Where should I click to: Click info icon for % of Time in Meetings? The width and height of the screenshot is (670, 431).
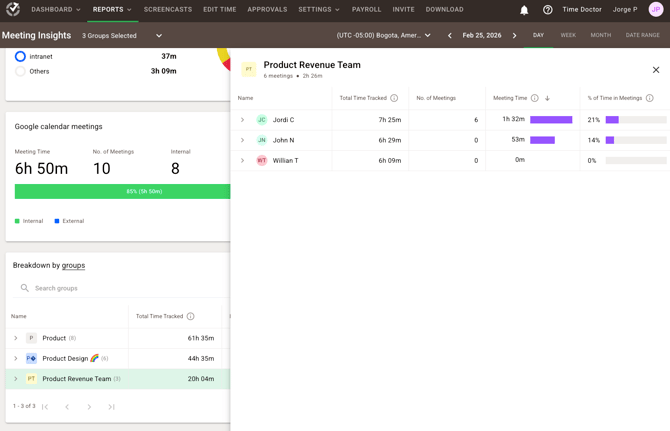(650, 98)
